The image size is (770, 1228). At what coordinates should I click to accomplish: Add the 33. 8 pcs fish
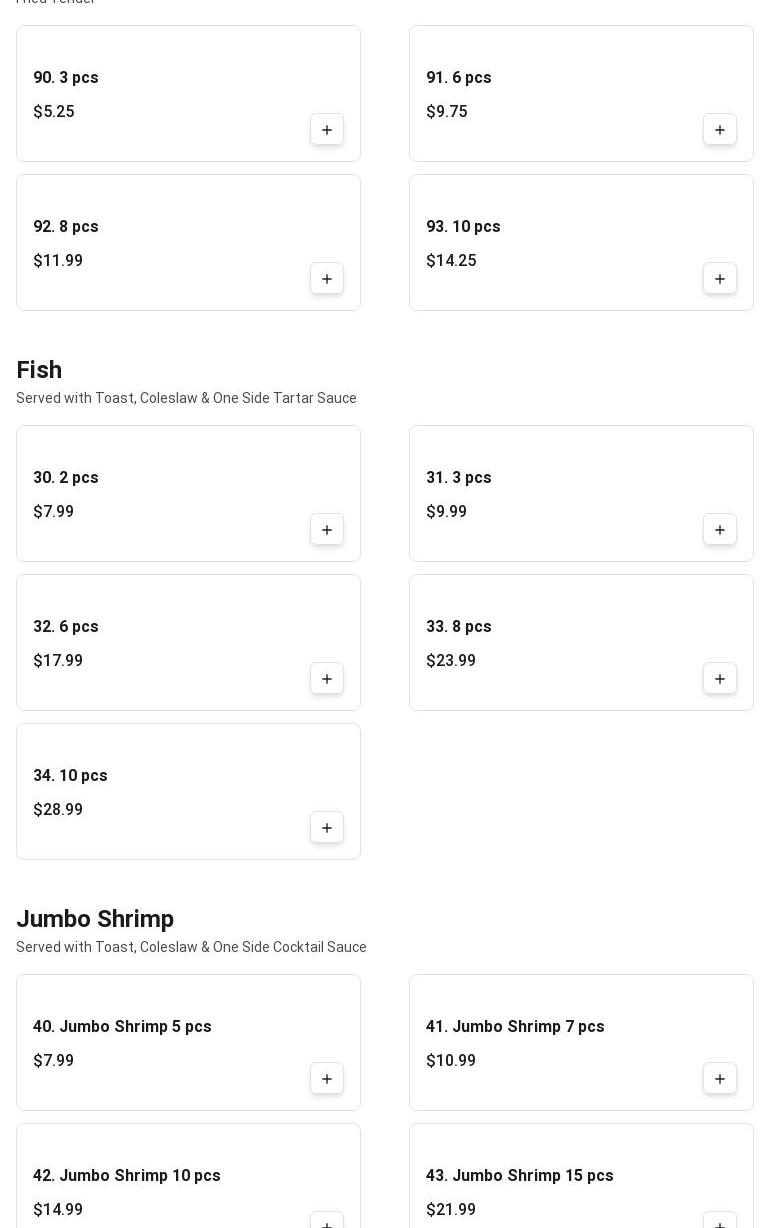pos(720,679)
